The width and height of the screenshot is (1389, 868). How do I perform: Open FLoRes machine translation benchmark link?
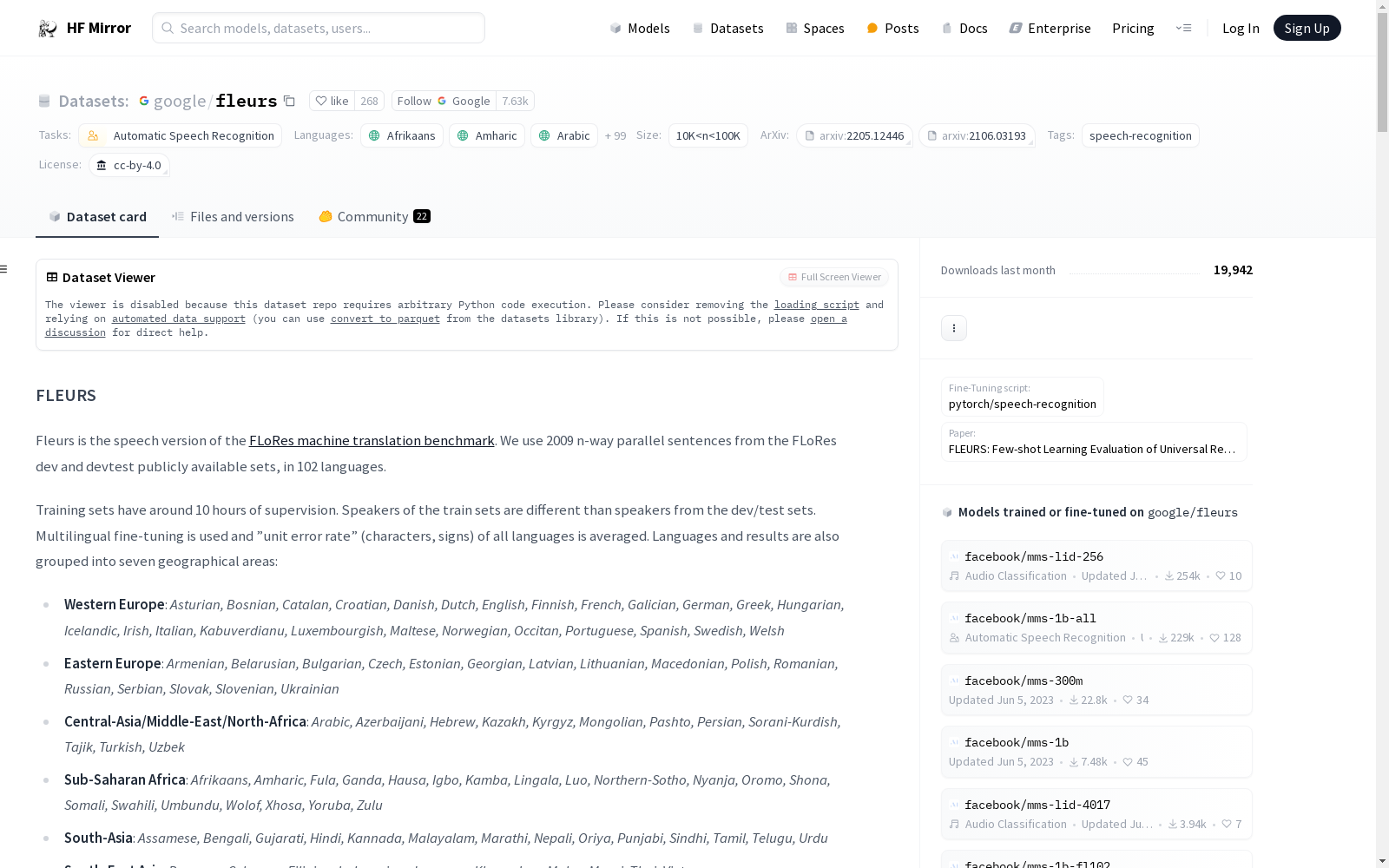(x=372, y=441)
